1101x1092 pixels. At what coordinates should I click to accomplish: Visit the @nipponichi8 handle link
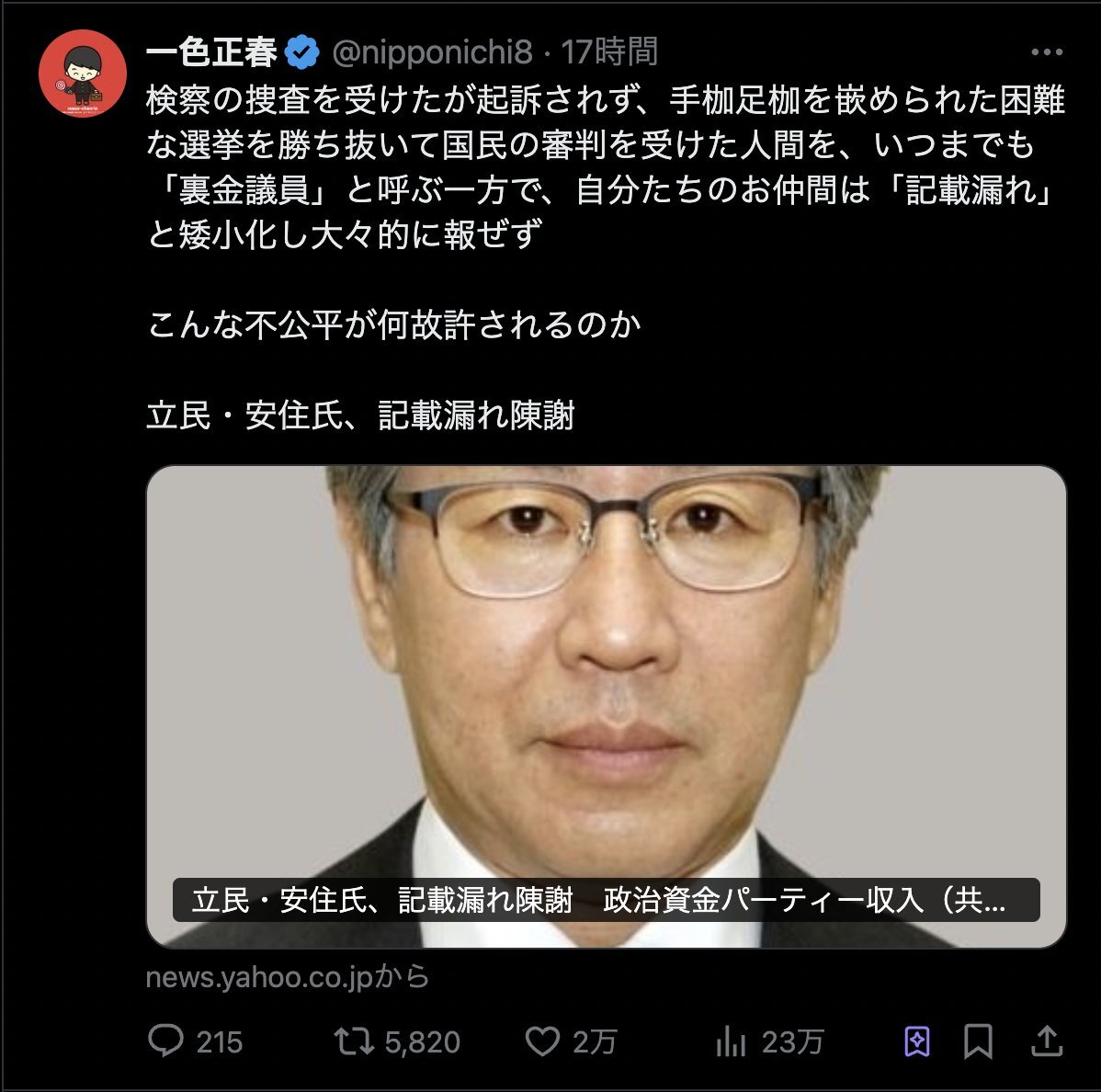[x=432, y=52]
